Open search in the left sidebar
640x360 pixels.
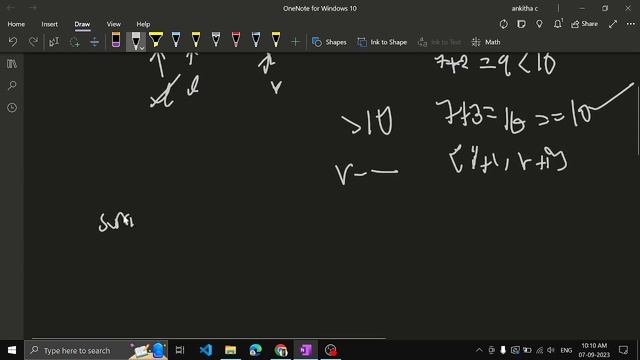tap(12, 86)
